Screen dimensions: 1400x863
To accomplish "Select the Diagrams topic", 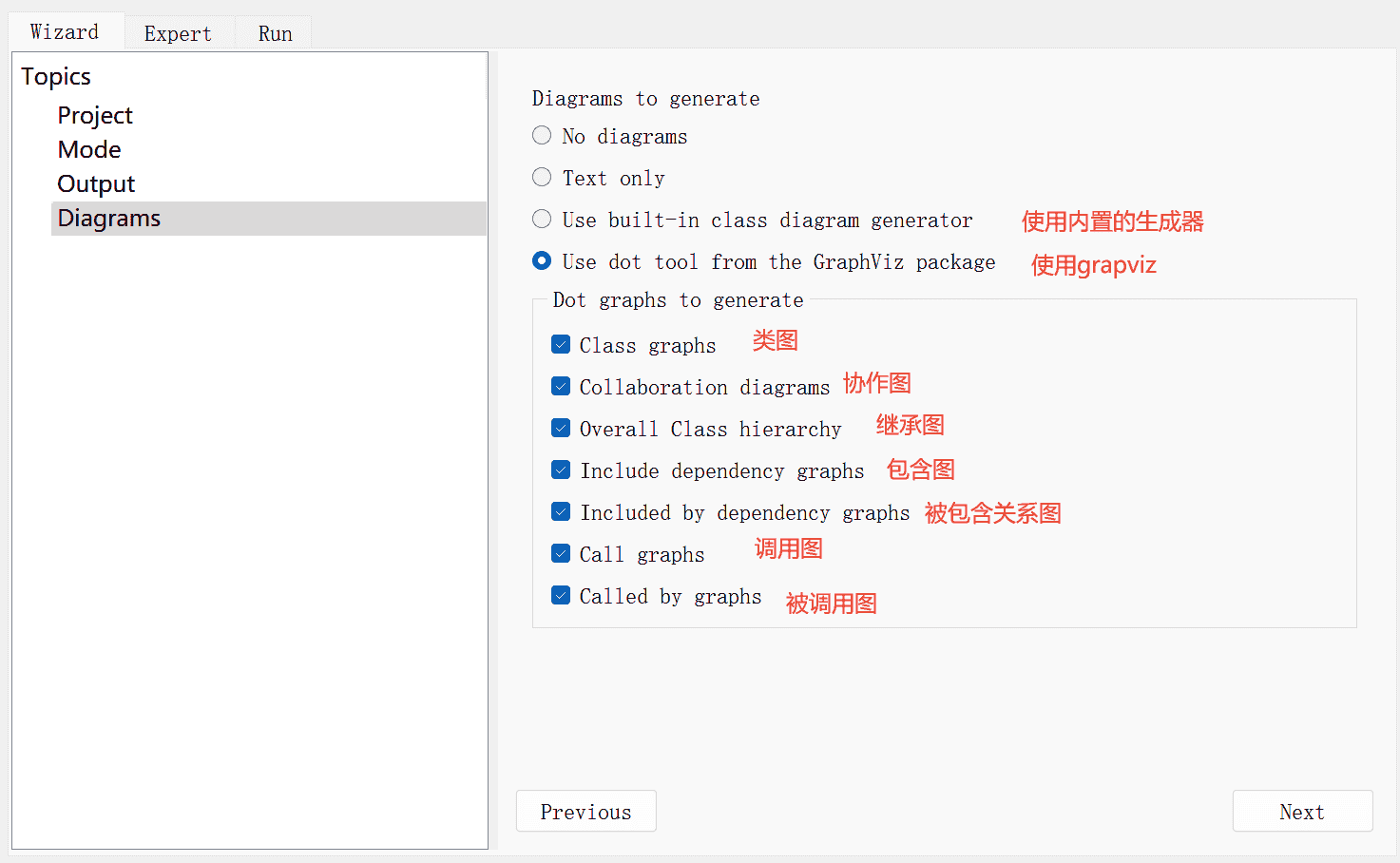I will coord(109,219).
